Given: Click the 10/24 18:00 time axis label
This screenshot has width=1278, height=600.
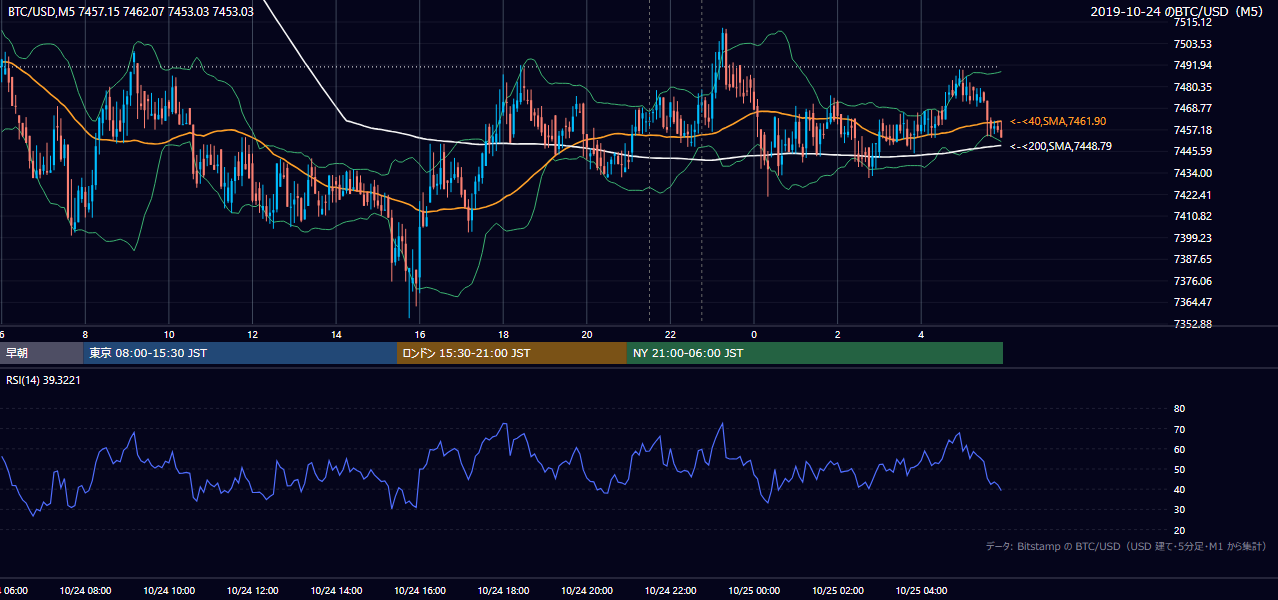Looking at the screenshot, I should tap(503, 591).
